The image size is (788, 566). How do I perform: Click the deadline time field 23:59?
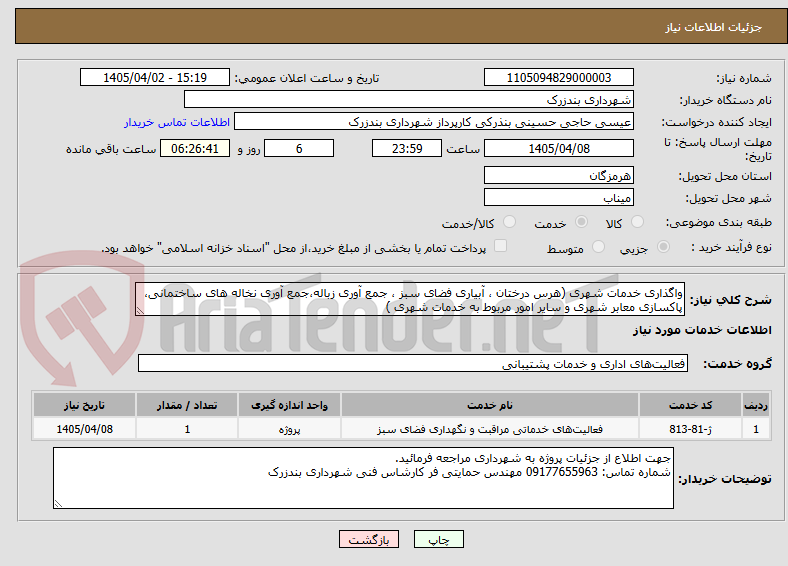tap(407, 148)
